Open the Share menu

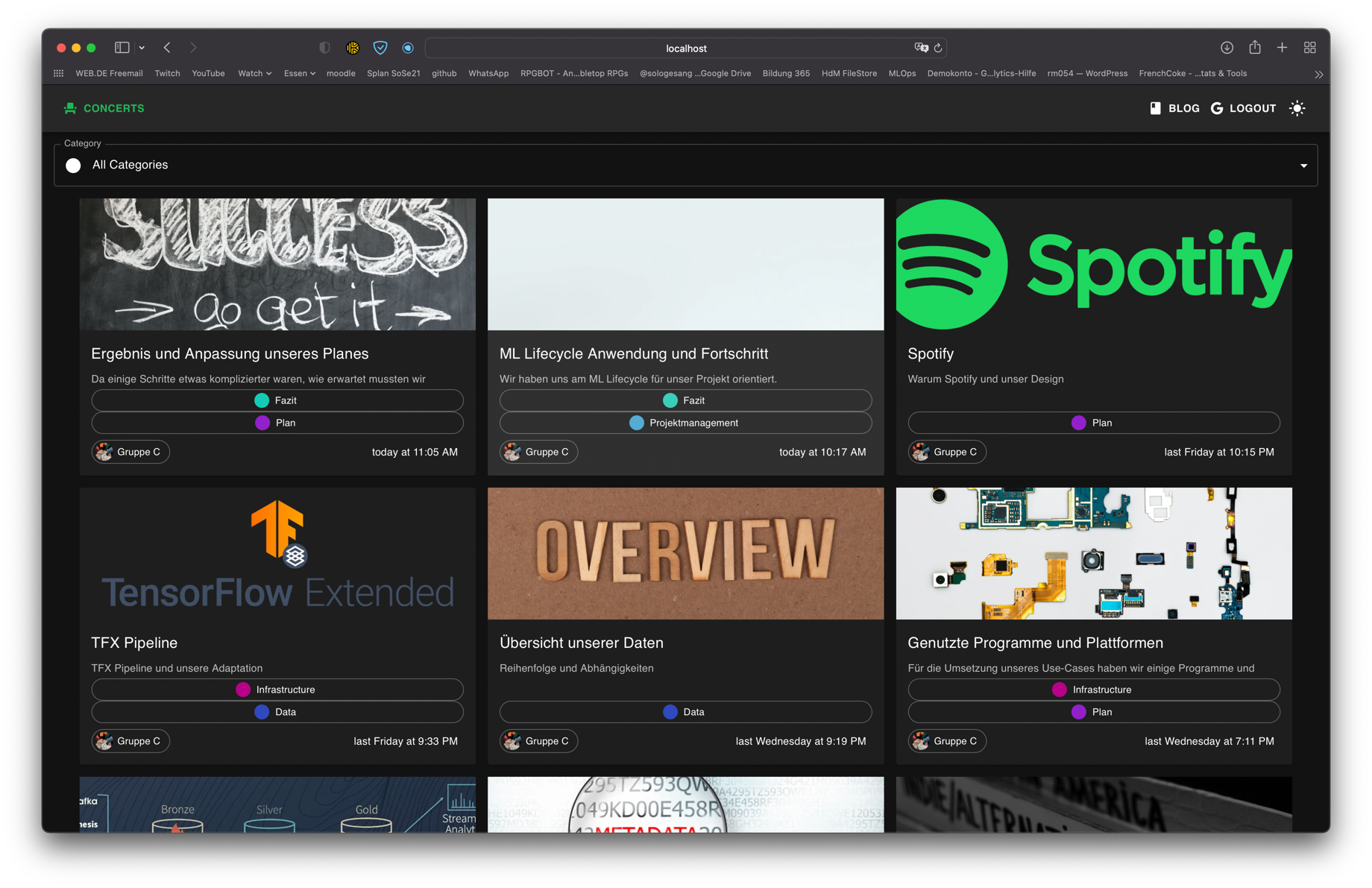1255,47
